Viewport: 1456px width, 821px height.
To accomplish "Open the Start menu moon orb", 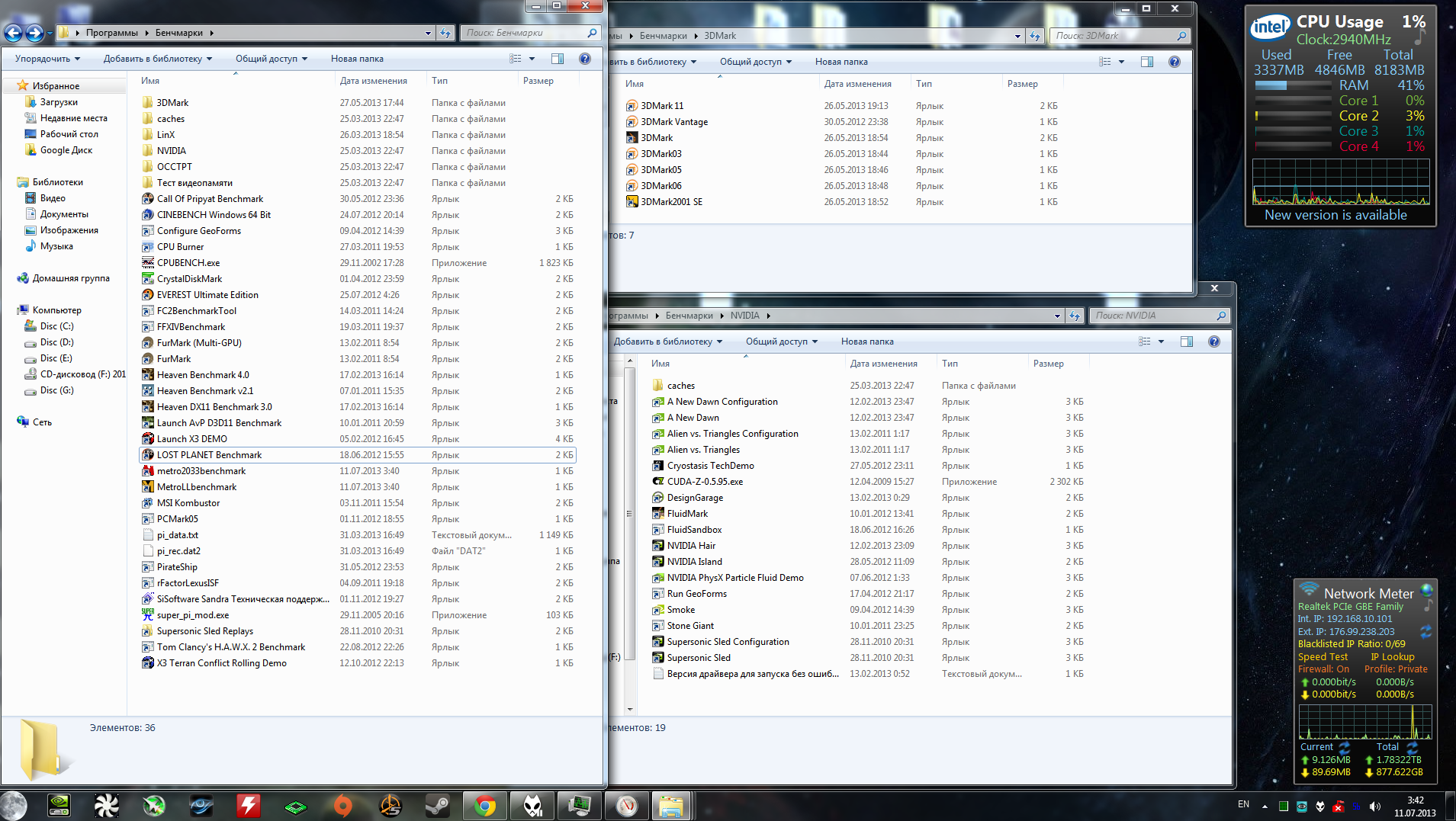I will click(x=14, y=805).
